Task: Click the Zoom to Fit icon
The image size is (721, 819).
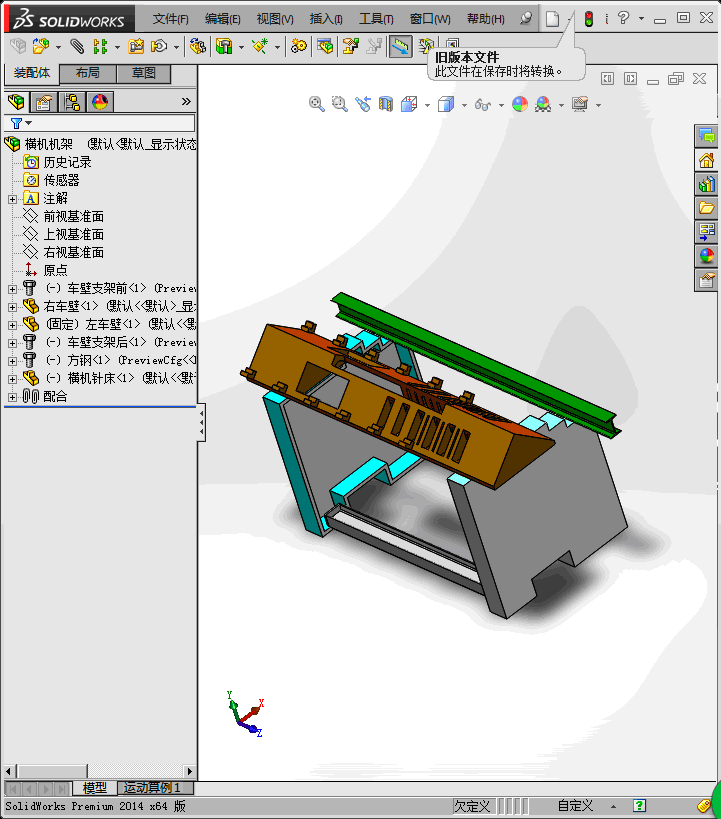Action: tap(317, 104)
